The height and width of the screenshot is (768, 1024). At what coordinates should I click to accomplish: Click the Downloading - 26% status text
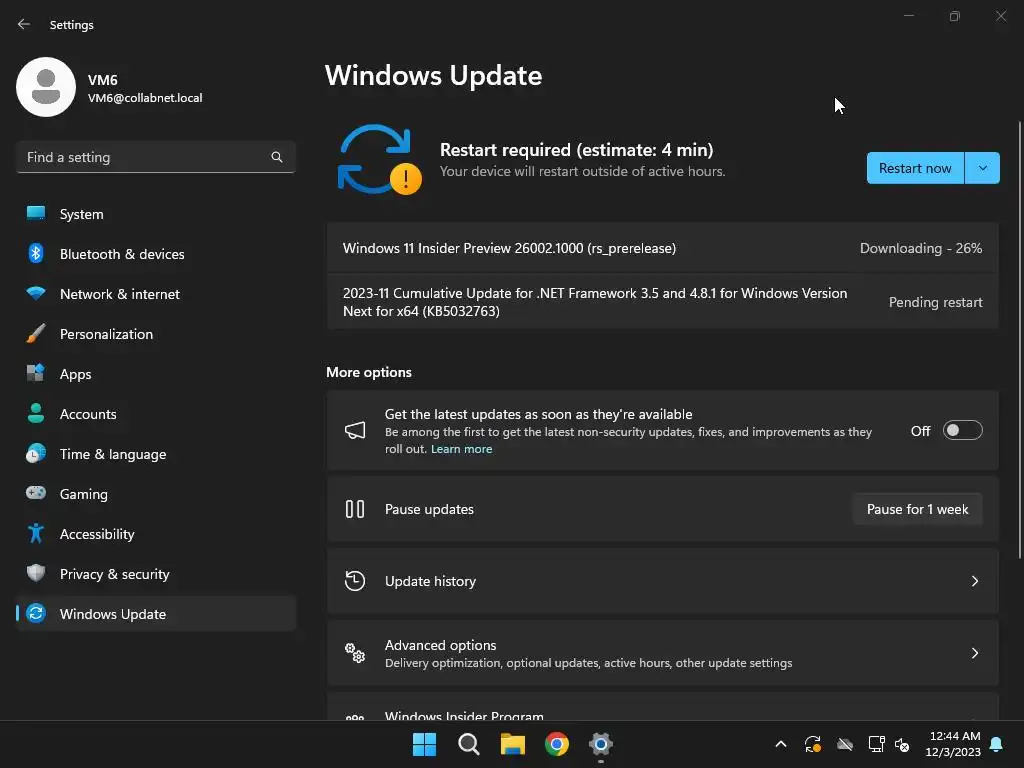pos(921,248)
